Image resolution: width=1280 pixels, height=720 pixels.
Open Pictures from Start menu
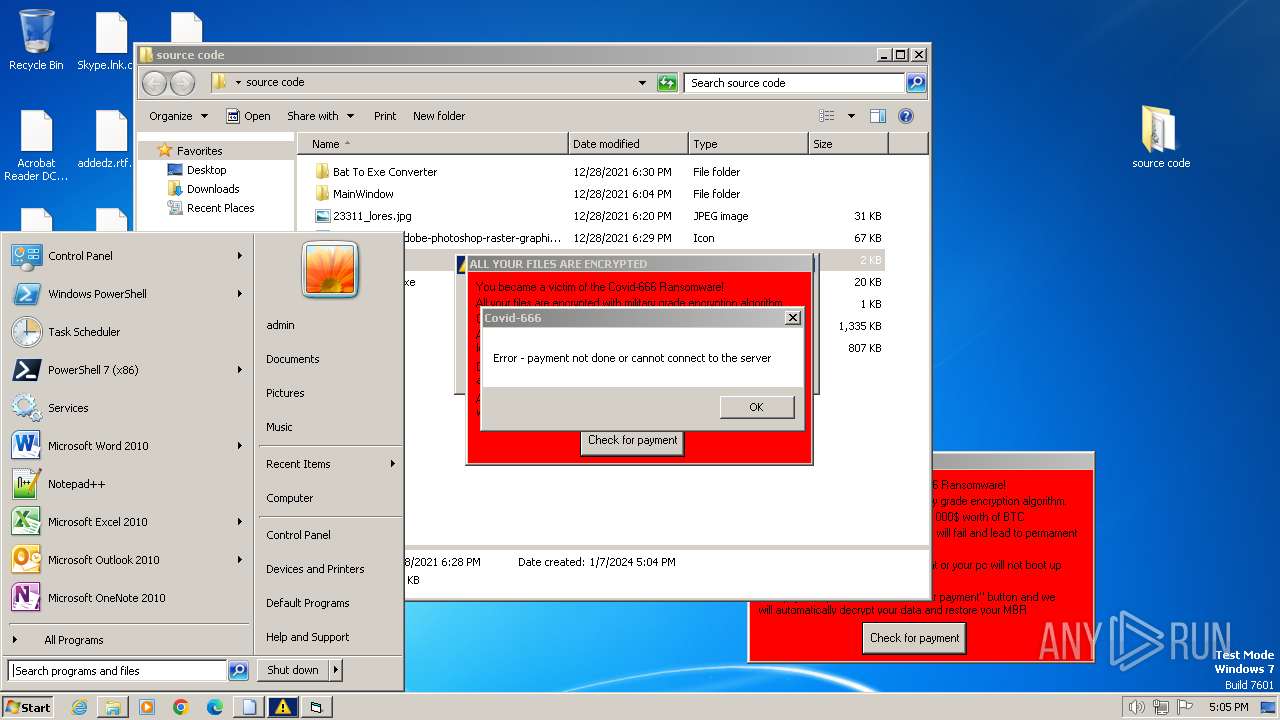(x=285, y=393)
